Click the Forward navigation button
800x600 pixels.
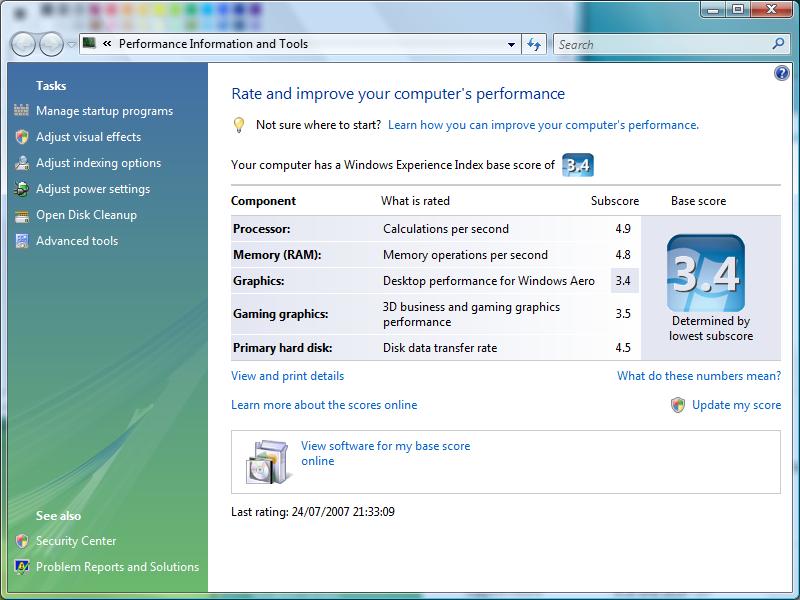click(x=51, y=44)
